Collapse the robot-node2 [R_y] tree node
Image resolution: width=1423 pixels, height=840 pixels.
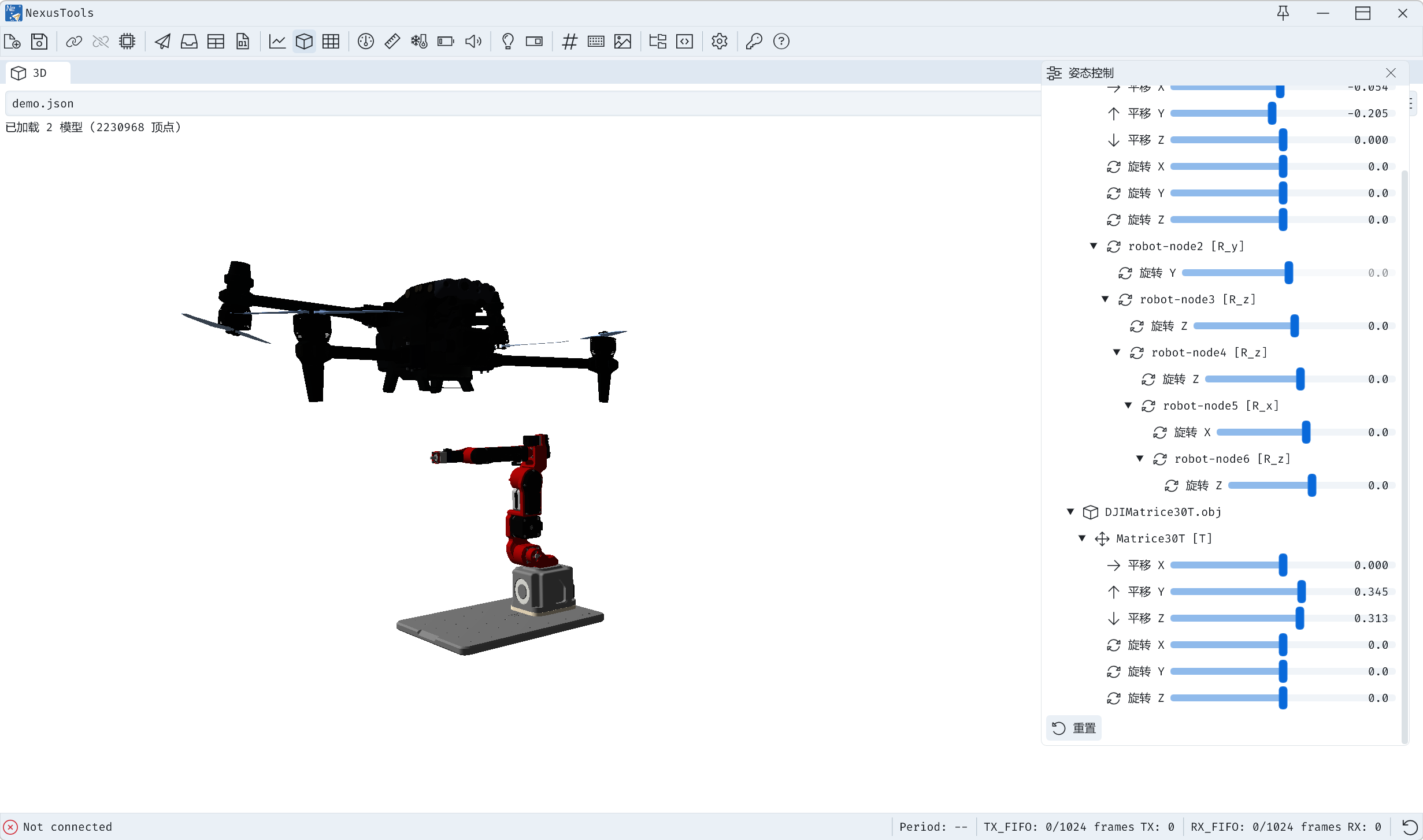pos(1094,246)
